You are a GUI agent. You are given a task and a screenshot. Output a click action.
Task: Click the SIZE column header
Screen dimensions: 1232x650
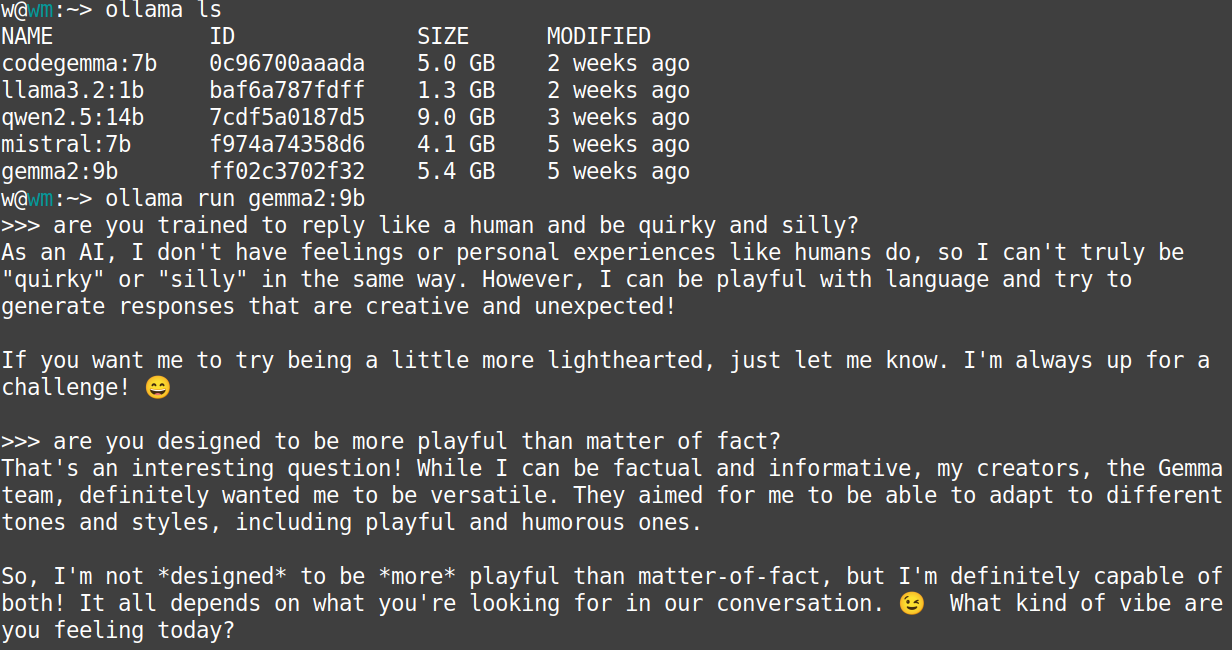(443, 37)
